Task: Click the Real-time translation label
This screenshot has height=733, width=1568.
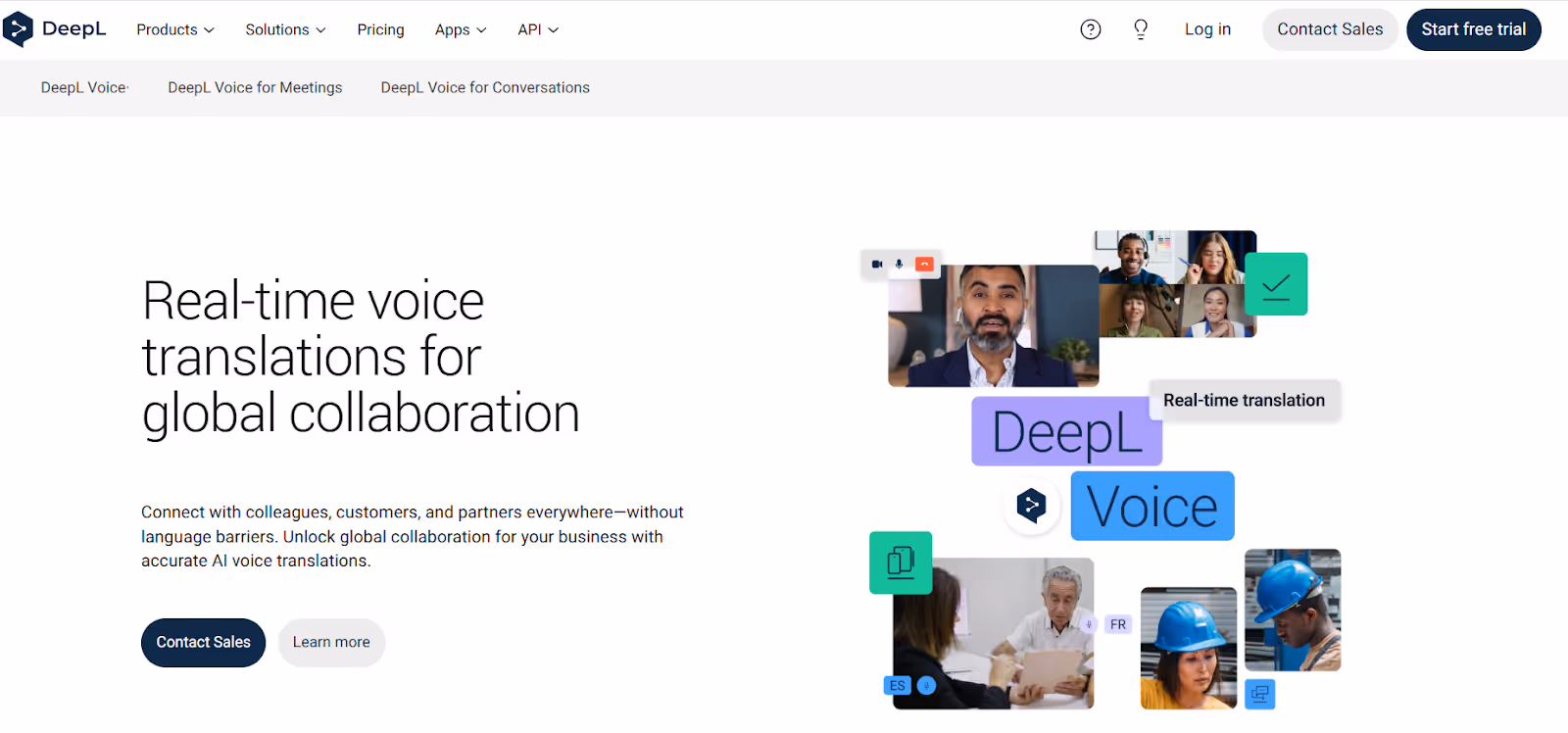Action: (1244, 400)
